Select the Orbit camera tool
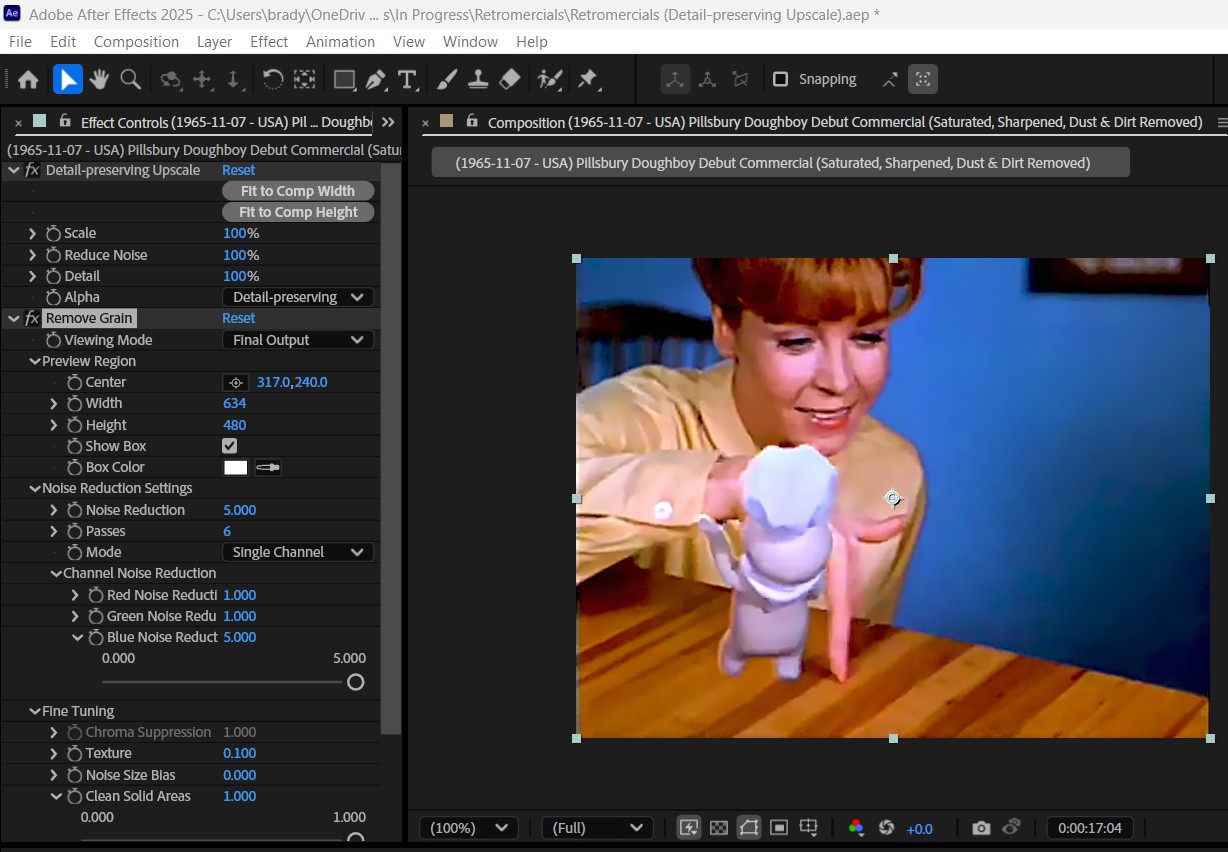The height and width of the screenshot is (852, 1228). pyautogui.click(x=171, y=79)
